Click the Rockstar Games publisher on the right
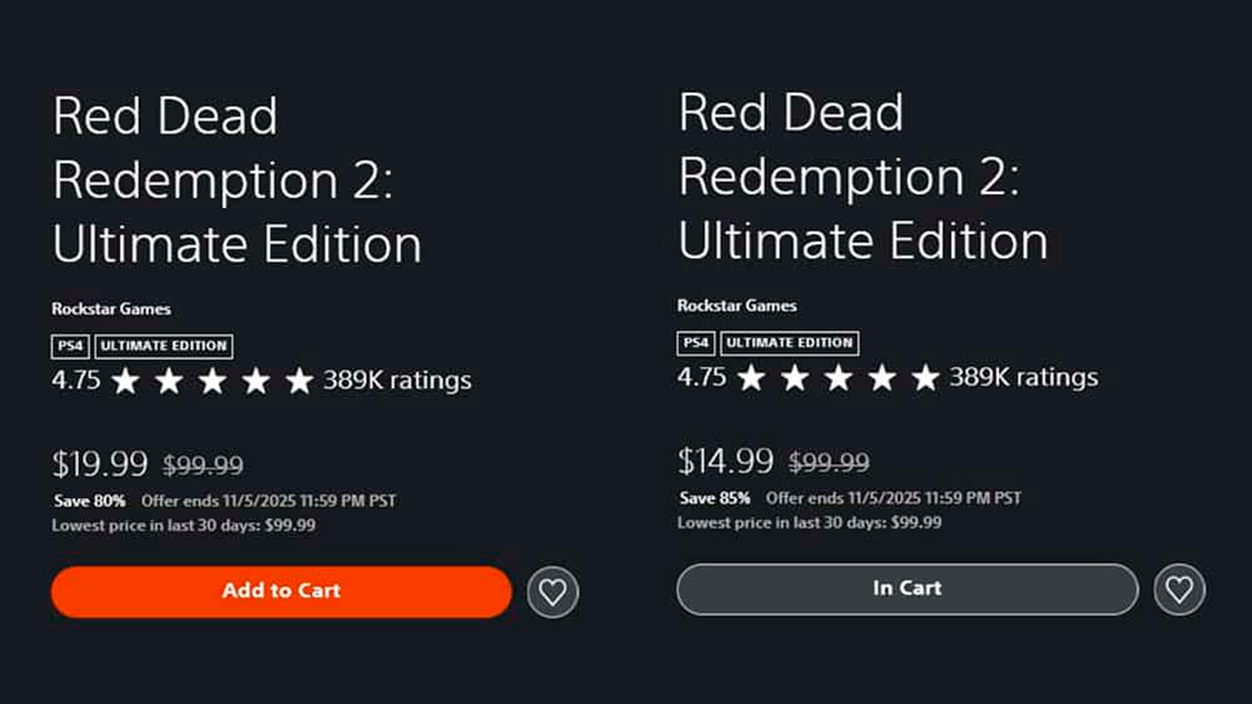Viewport: 1252px width, 704px height. tap(736, 306)
